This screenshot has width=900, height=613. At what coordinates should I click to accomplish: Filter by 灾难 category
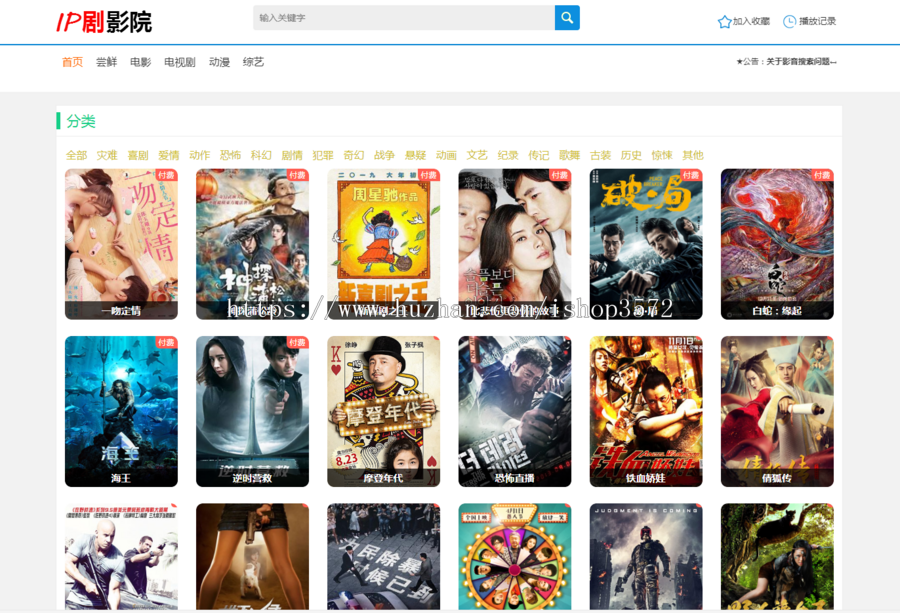[x=107, y=155]
